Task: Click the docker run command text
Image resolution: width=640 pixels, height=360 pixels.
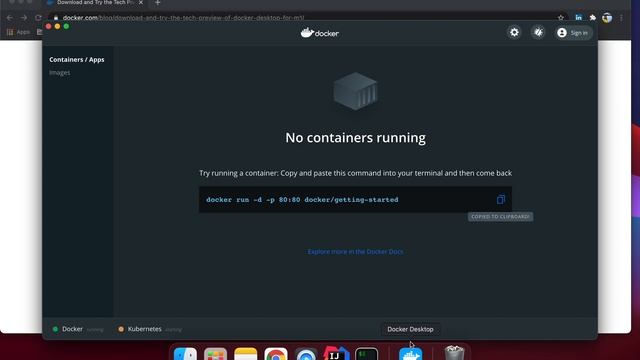Action: pos(302,200)
